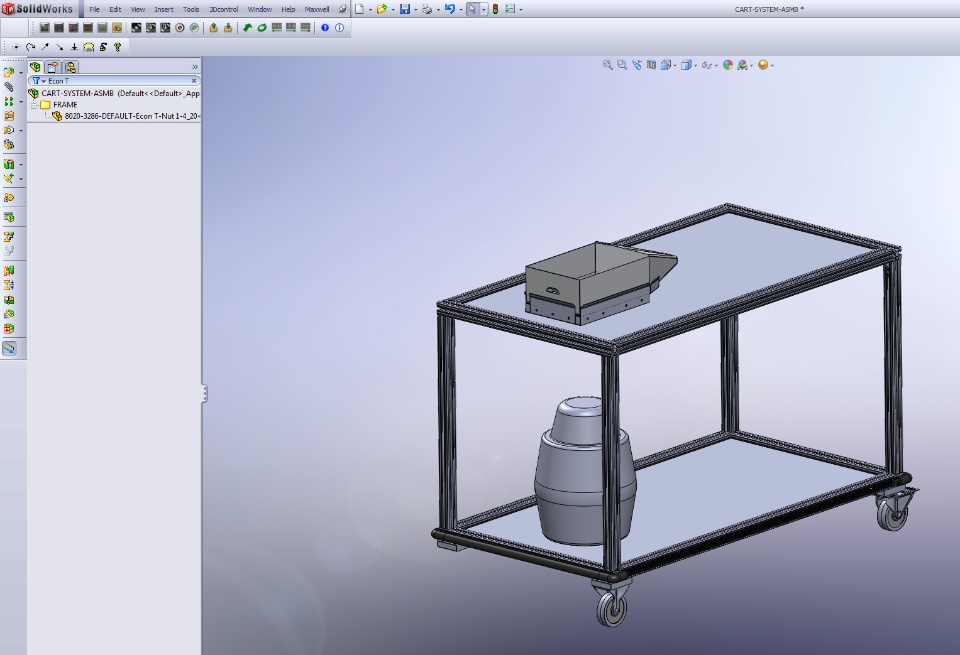Click the Edit Appearance color ball
The image size is (960, 655).
pyautogui.click(x=728, y=65)
